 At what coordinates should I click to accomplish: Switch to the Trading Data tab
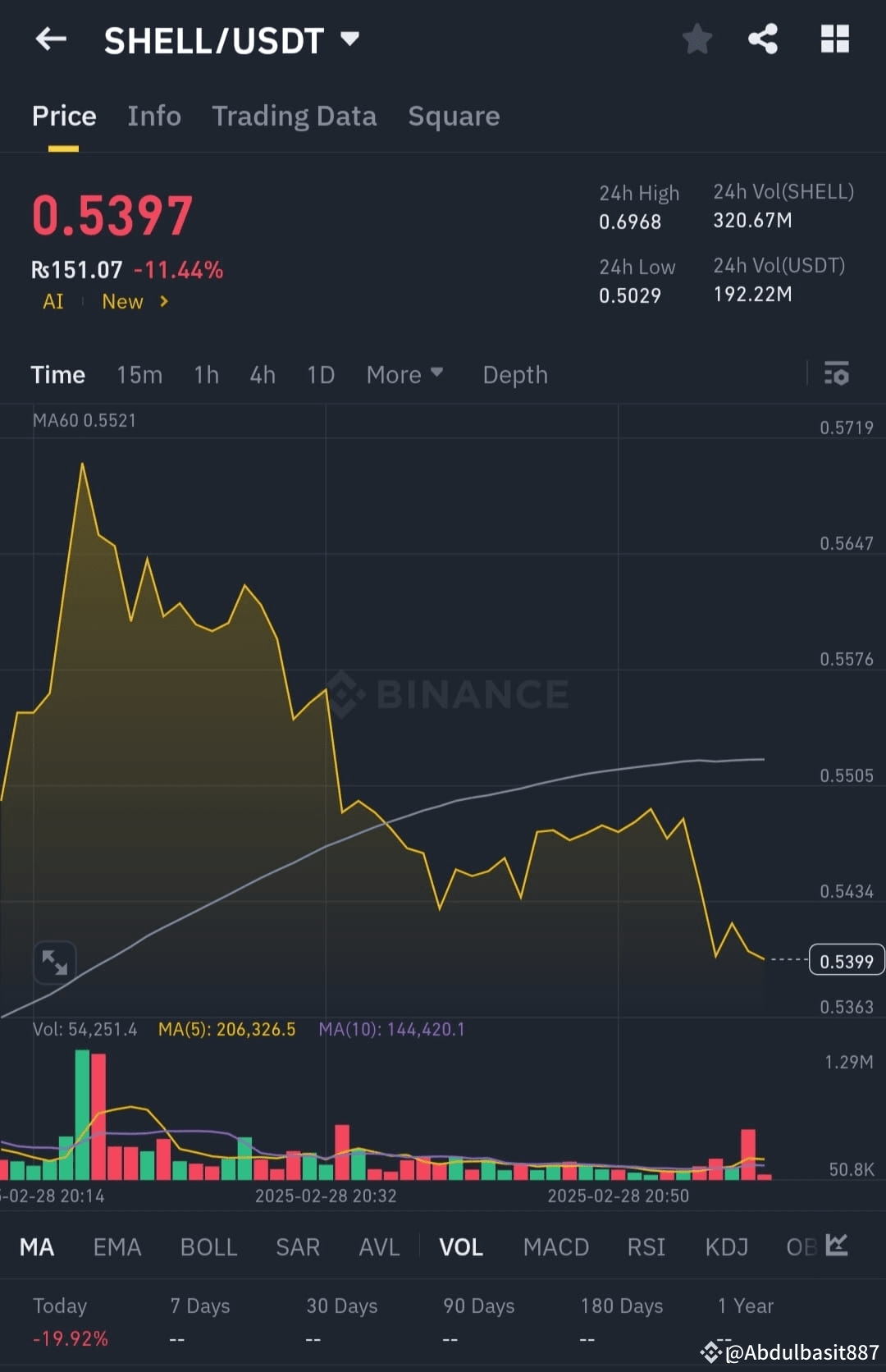294,116
